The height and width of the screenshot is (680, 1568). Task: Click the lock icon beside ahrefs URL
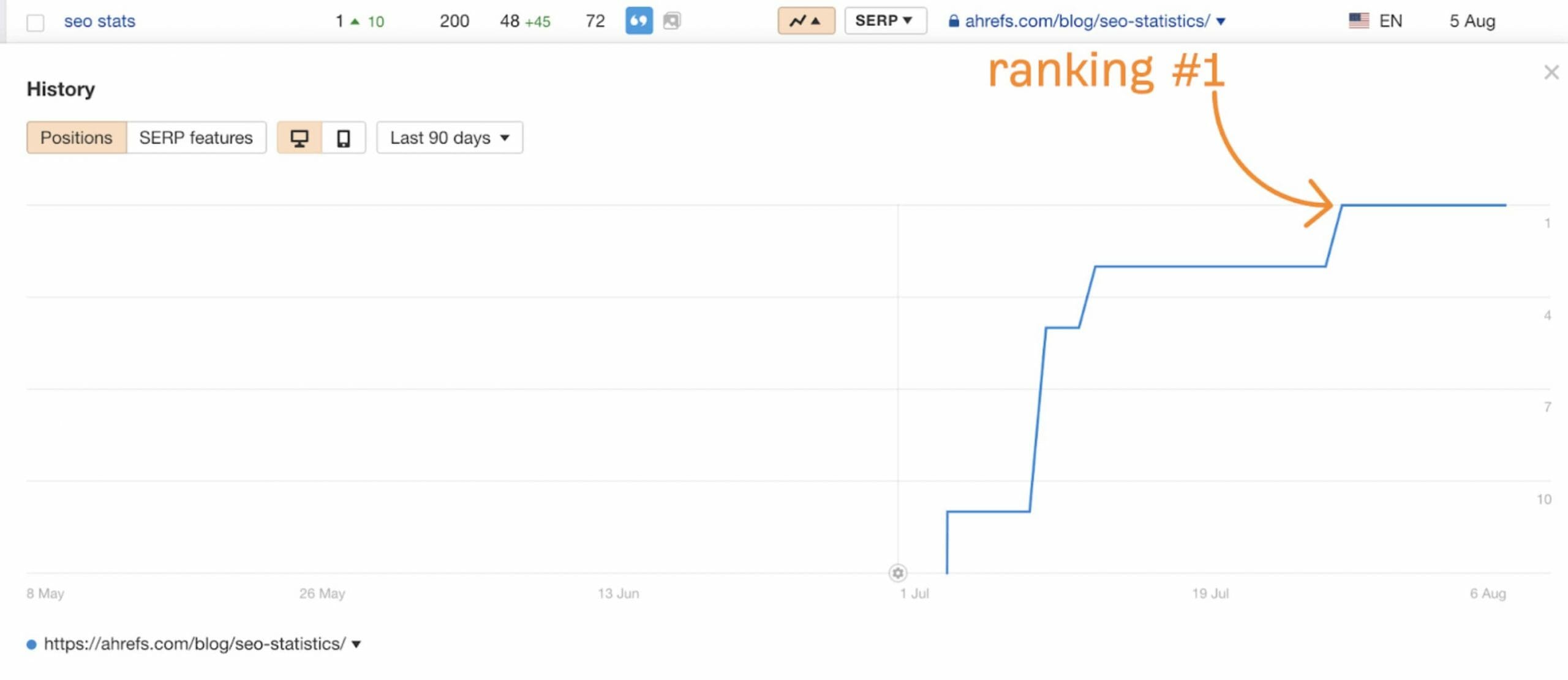[953, 21]
